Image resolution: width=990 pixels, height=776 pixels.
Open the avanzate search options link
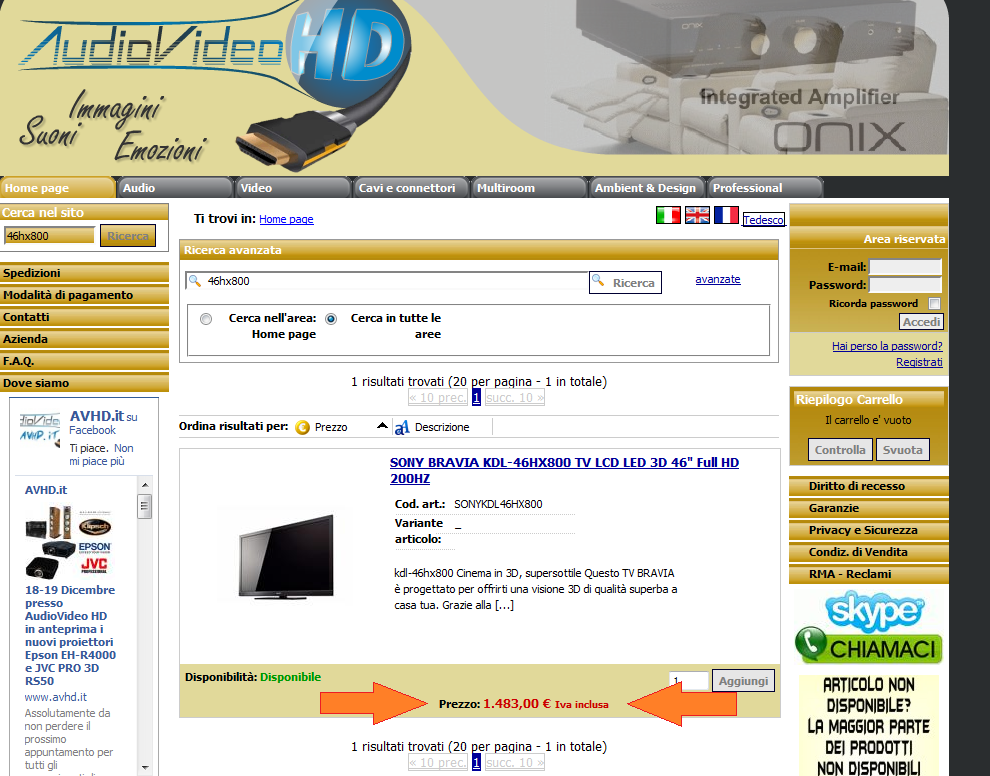(718, 279)
